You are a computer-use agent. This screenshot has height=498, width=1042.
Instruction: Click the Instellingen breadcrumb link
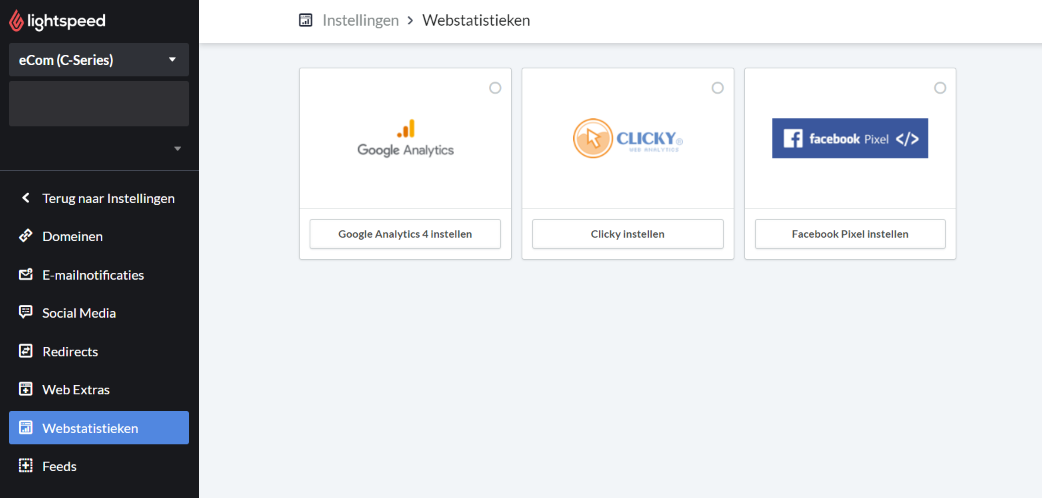[x=361, y=21]
